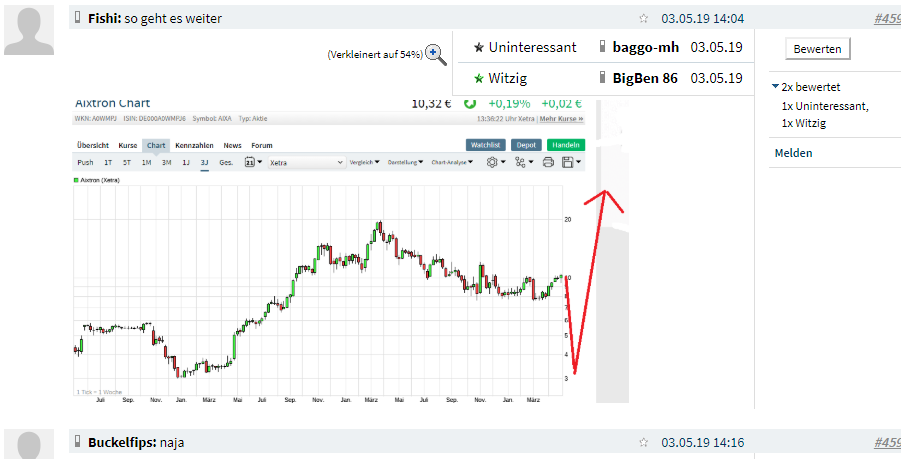Click the Mehr Kurse link in the chart
901x459 pixels.
(x=561, y=119)
